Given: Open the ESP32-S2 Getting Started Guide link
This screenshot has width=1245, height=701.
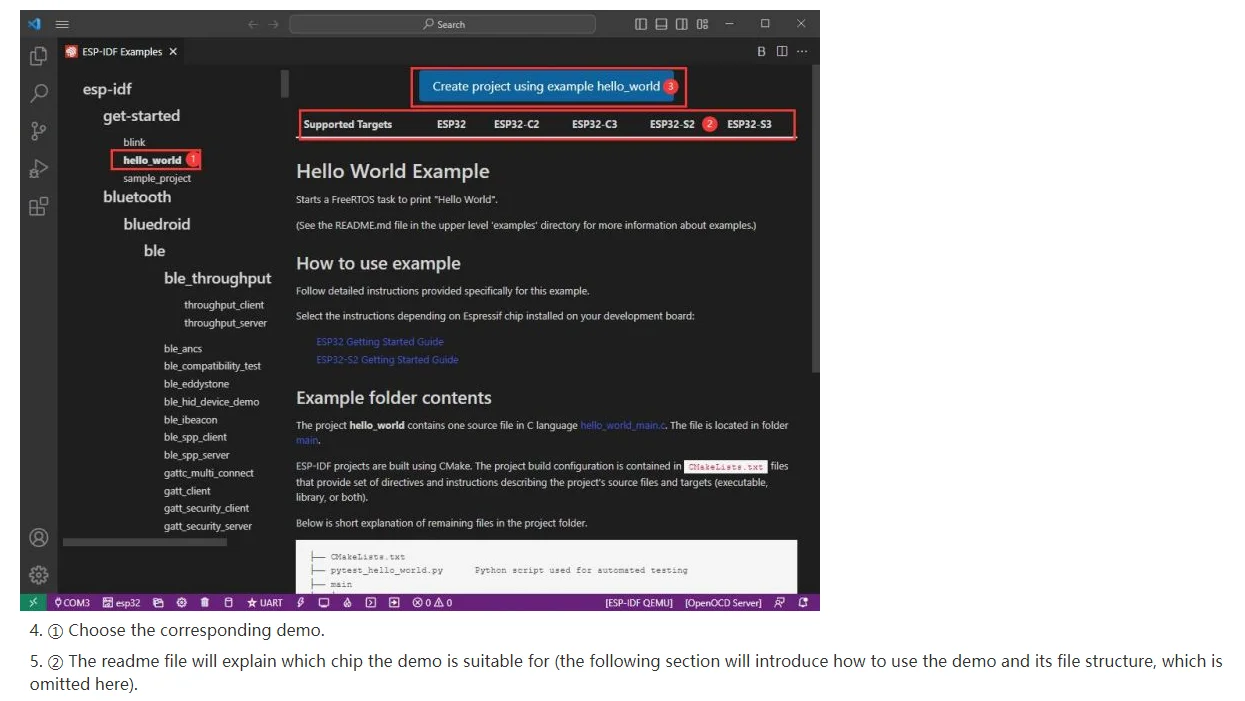Looking at the screenshot, I should pos(387,360).
